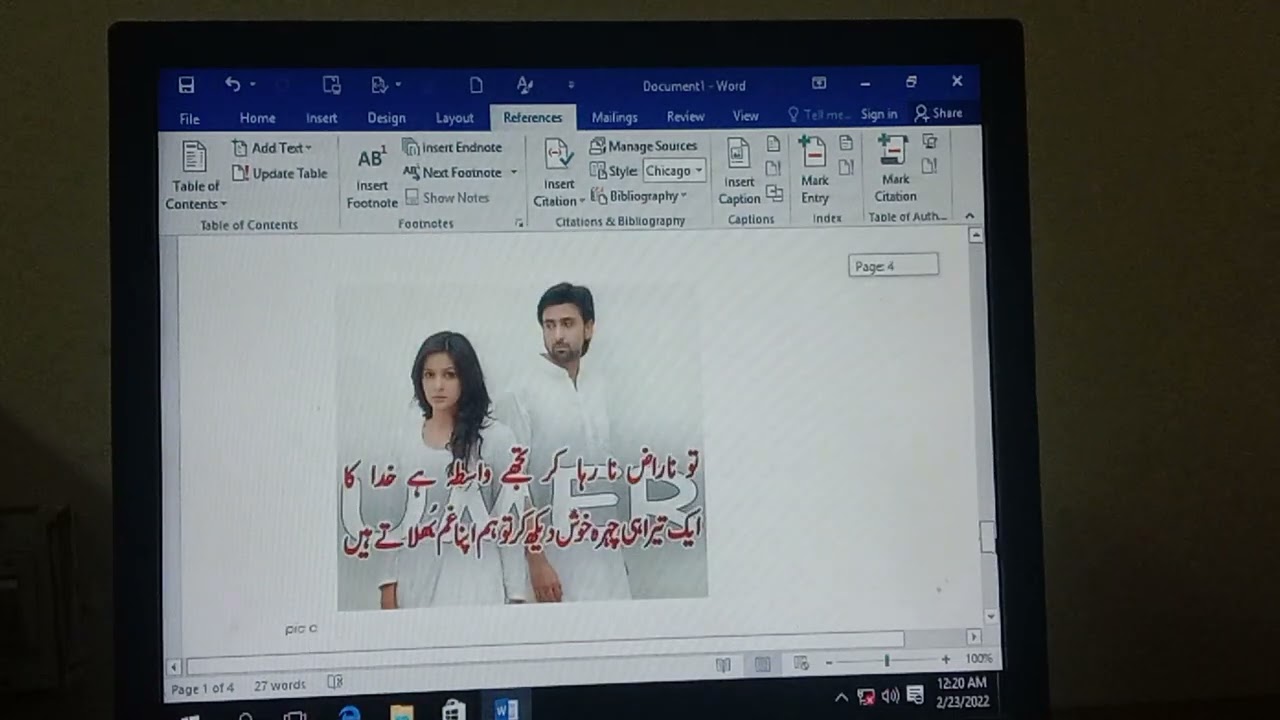Switch to Read Mode view

click(x=723, y=665)
